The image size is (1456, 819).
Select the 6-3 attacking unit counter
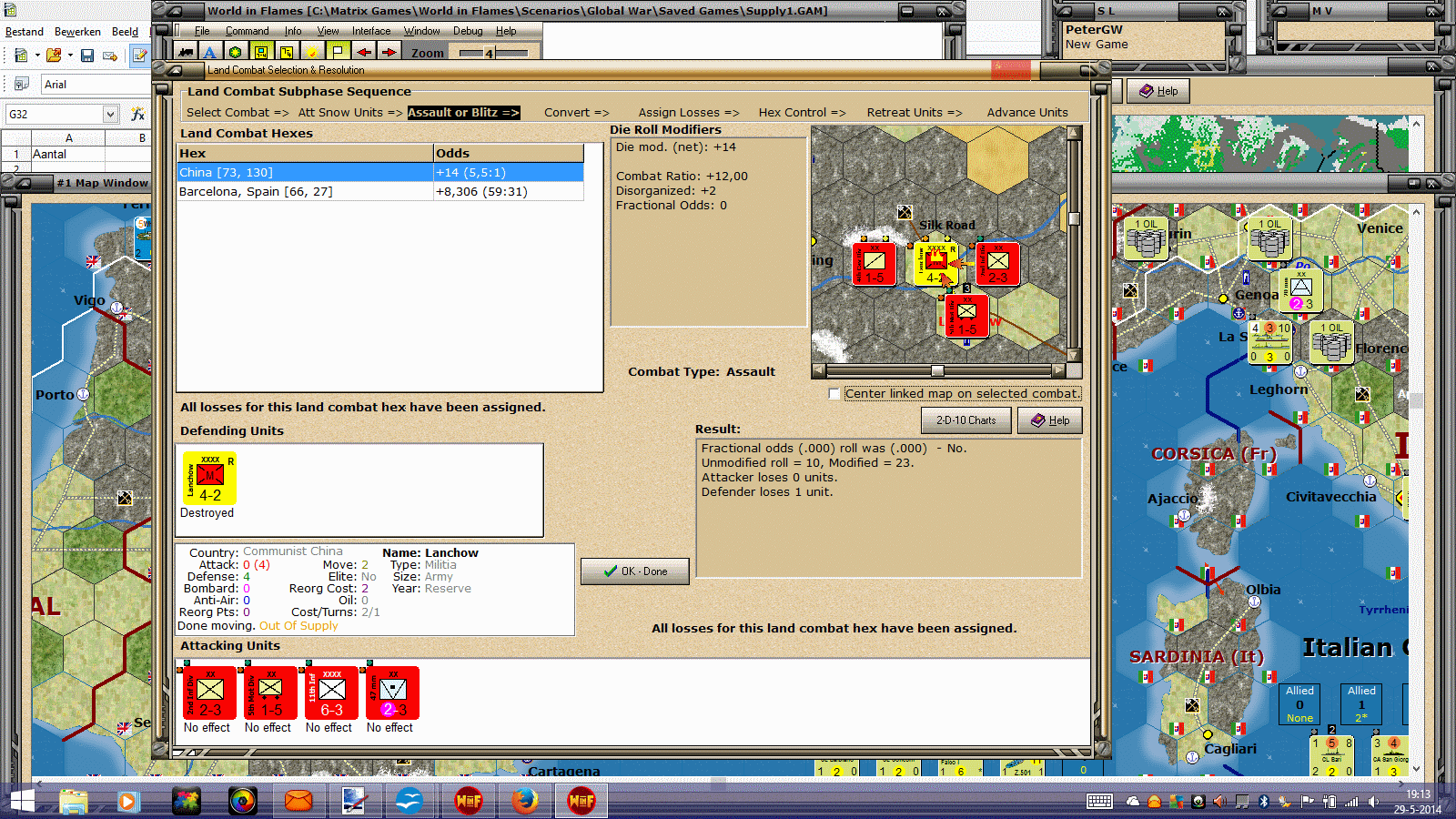331,693
